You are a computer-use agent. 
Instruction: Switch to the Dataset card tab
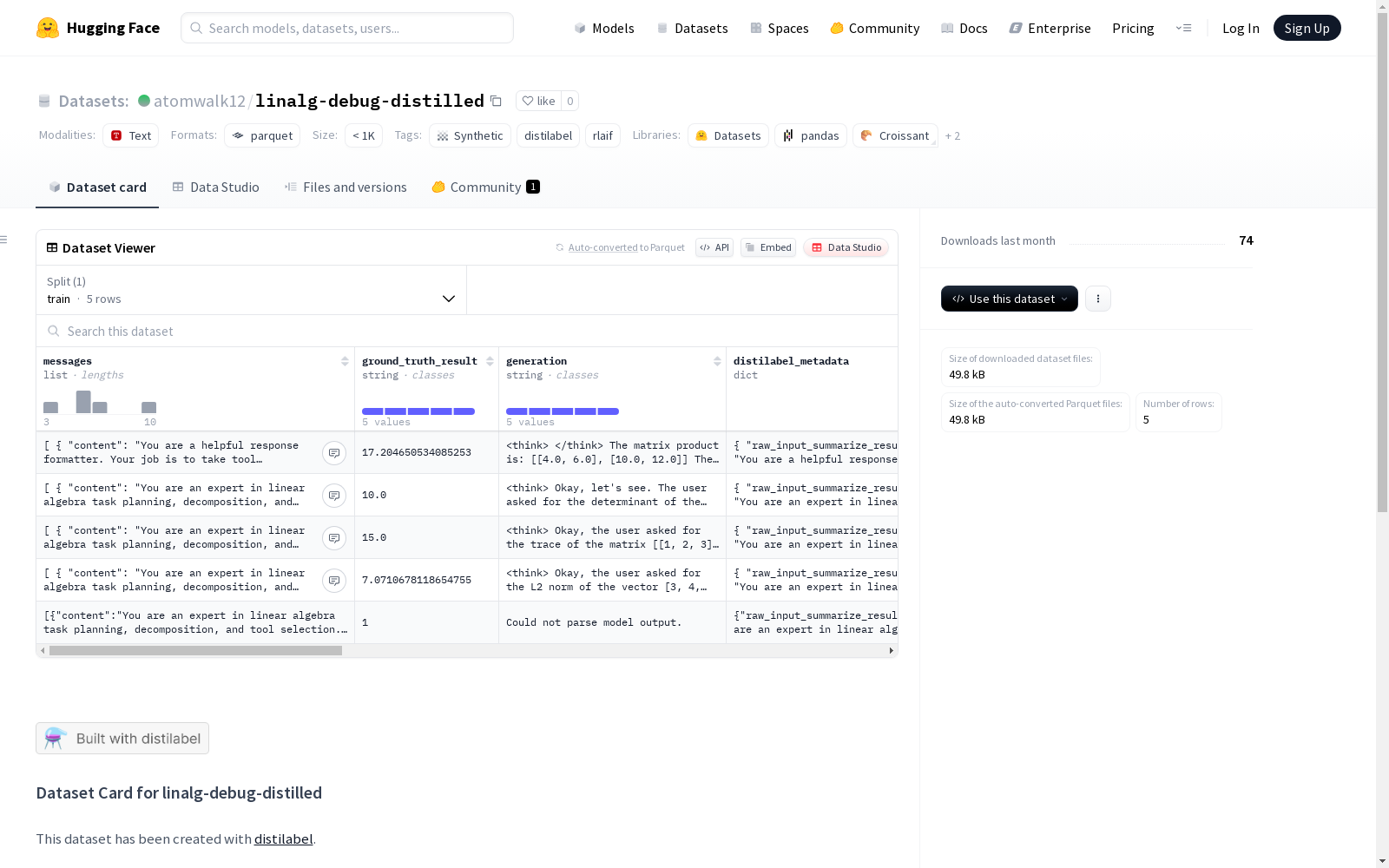coord(97,187)
